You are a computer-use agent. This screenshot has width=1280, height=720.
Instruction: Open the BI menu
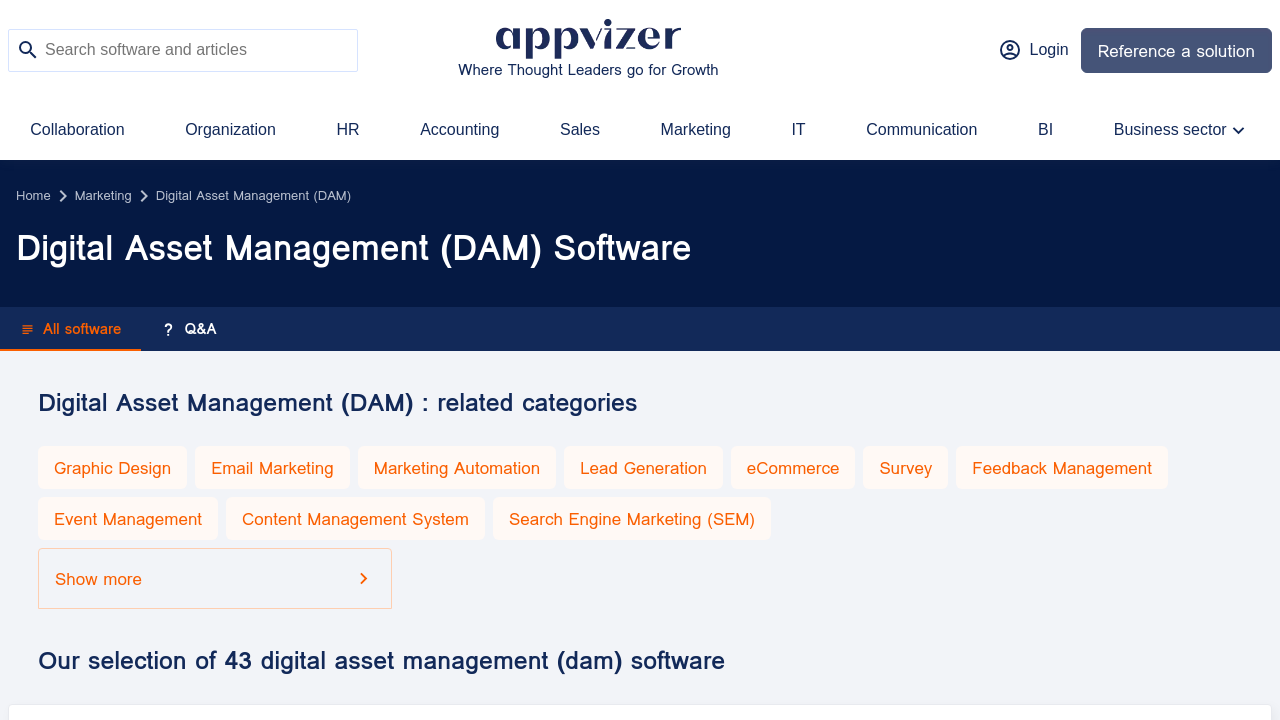[x=1045, y=130]
